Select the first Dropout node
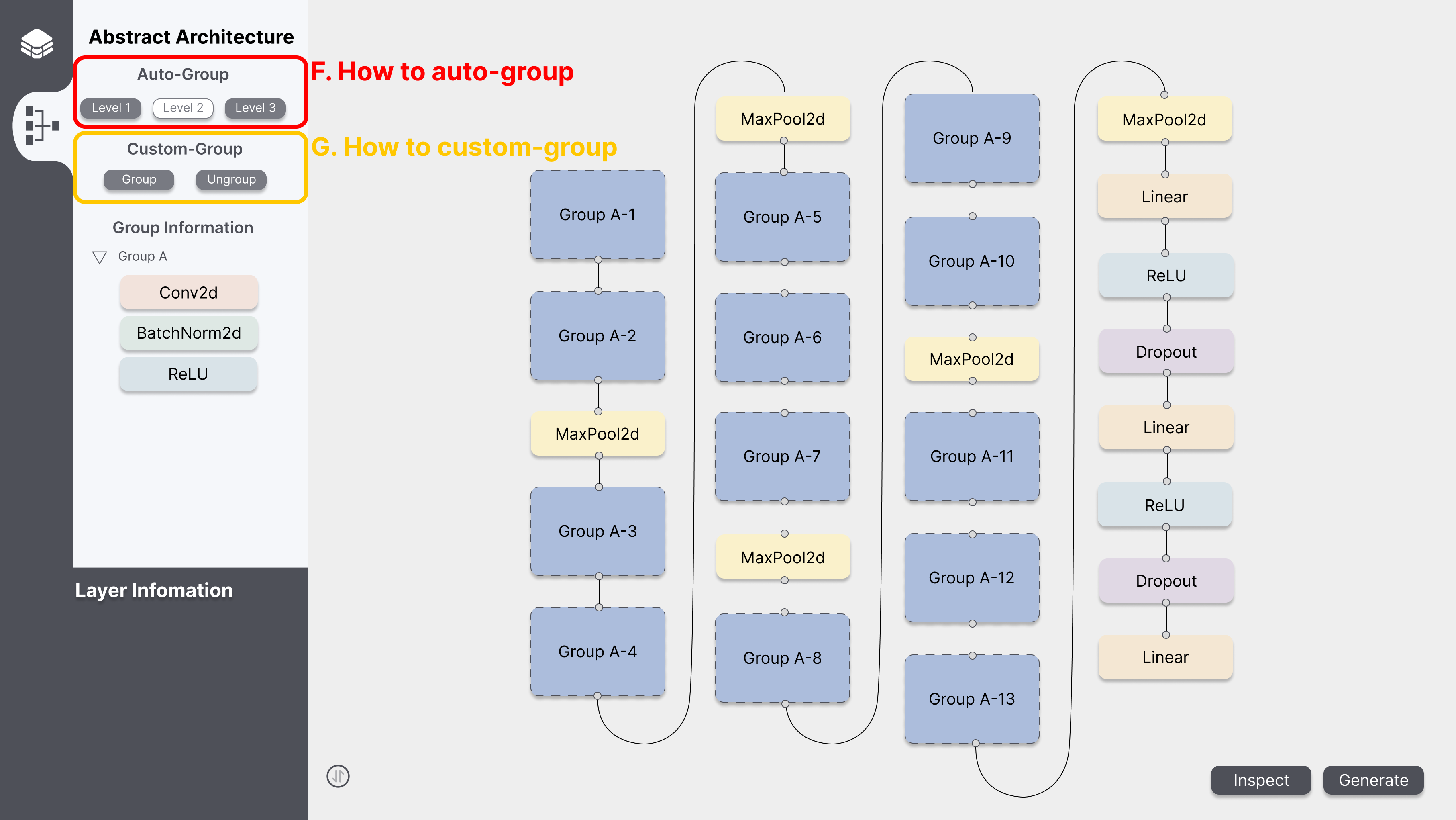Viewport: 1456px width, 820px height. tap(1166, 352)
